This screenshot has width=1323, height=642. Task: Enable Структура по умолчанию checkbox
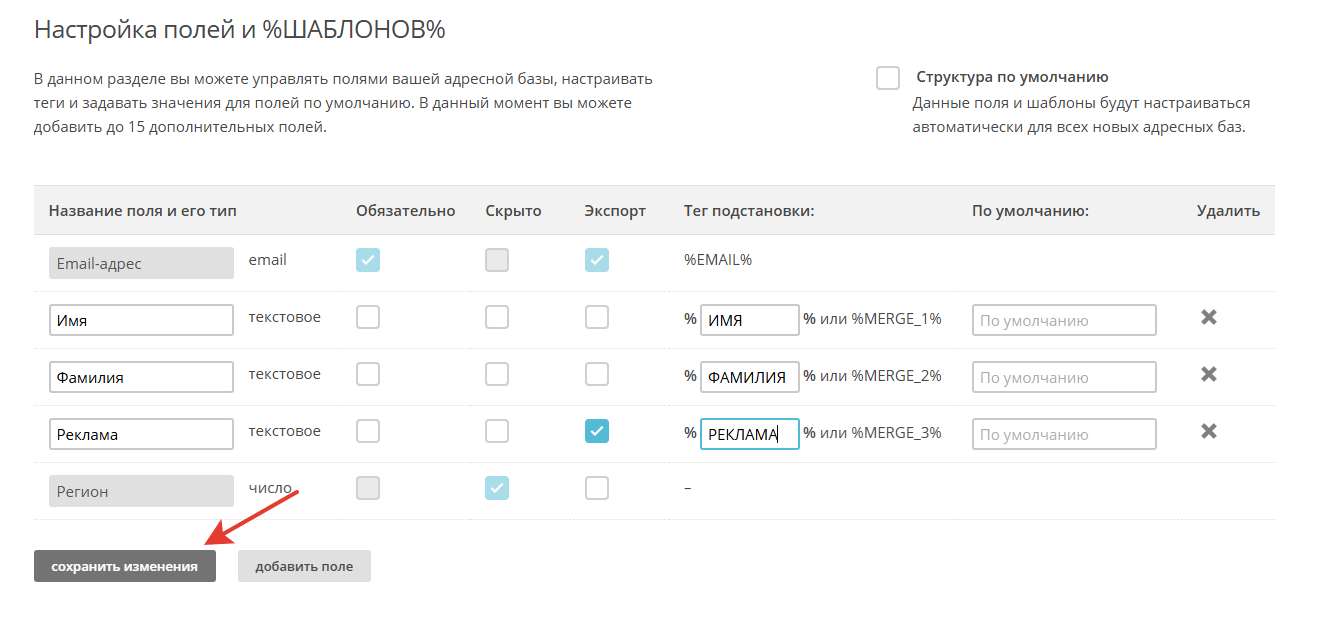point(887,78)
